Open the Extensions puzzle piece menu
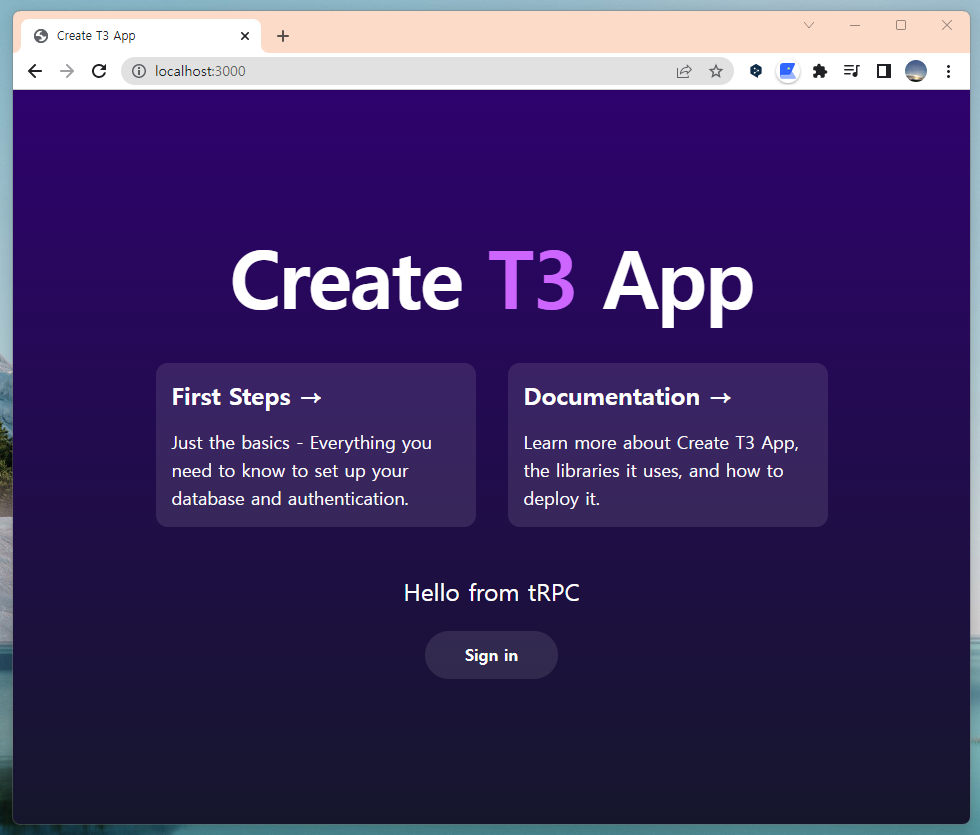This screenshot has width=980, height=835. tap(819, 71)
